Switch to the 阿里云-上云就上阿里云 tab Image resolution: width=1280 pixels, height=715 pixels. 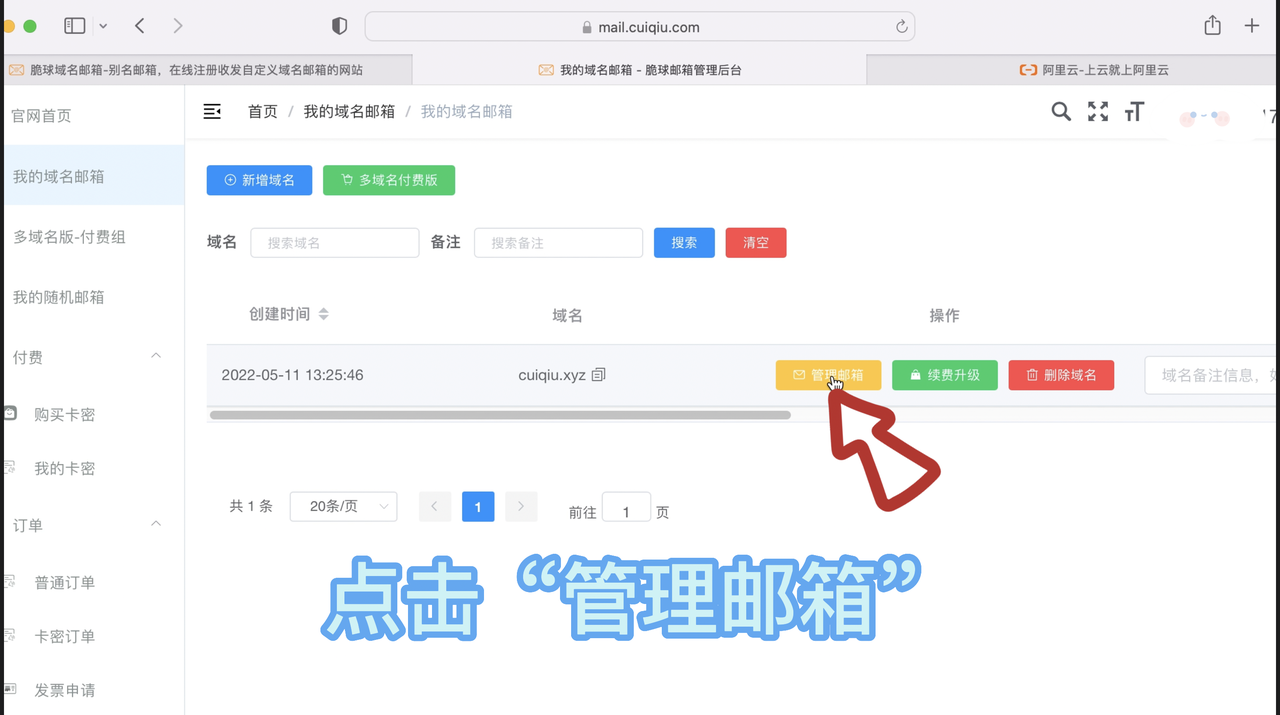click(1073, 70)
